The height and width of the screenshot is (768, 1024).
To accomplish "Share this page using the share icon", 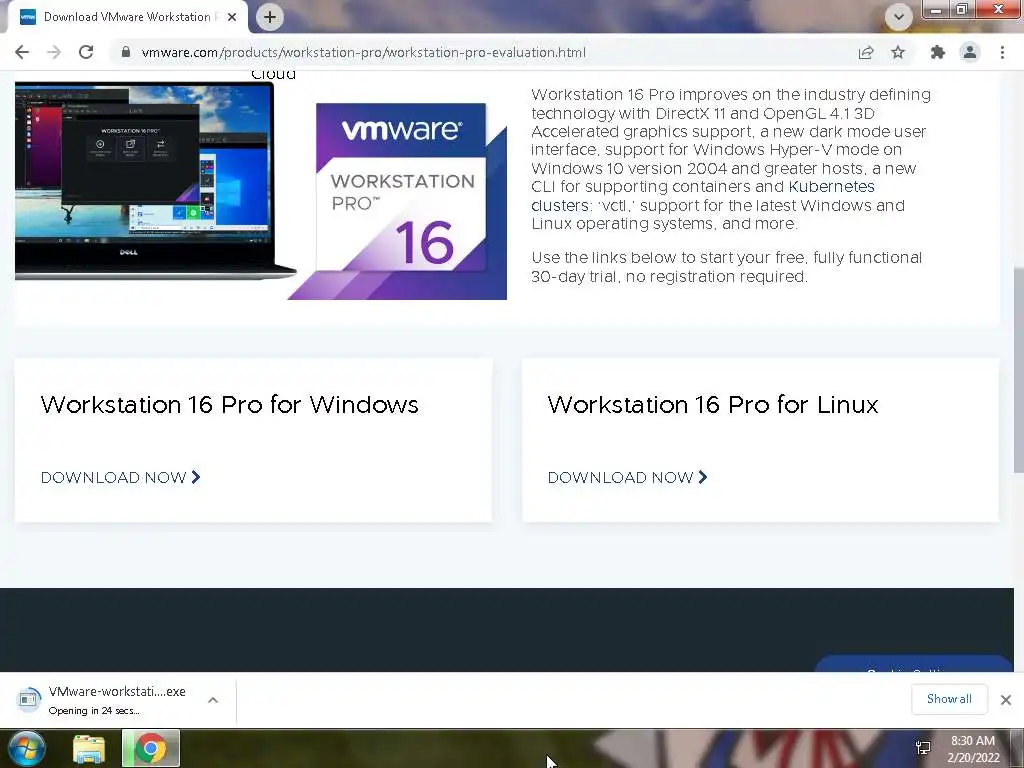I will click(866, 52).
